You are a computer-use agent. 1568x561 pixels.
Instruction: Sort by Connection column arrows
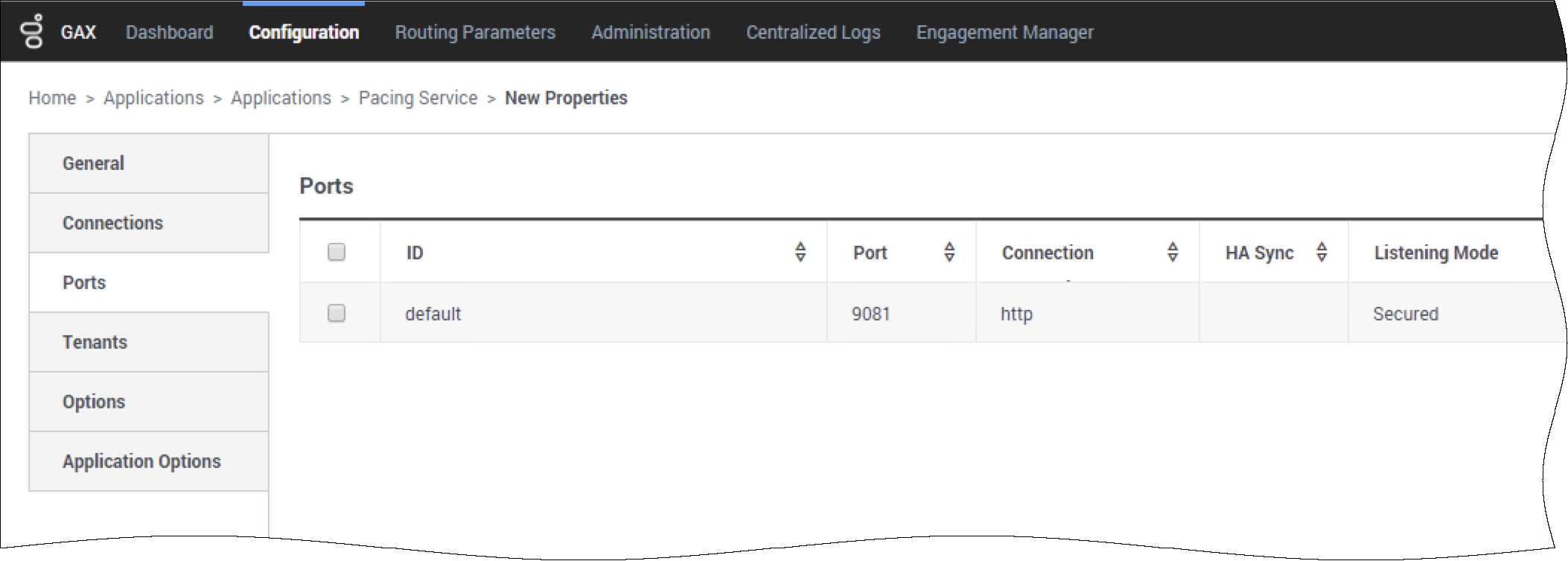(x=1173, y=253)
